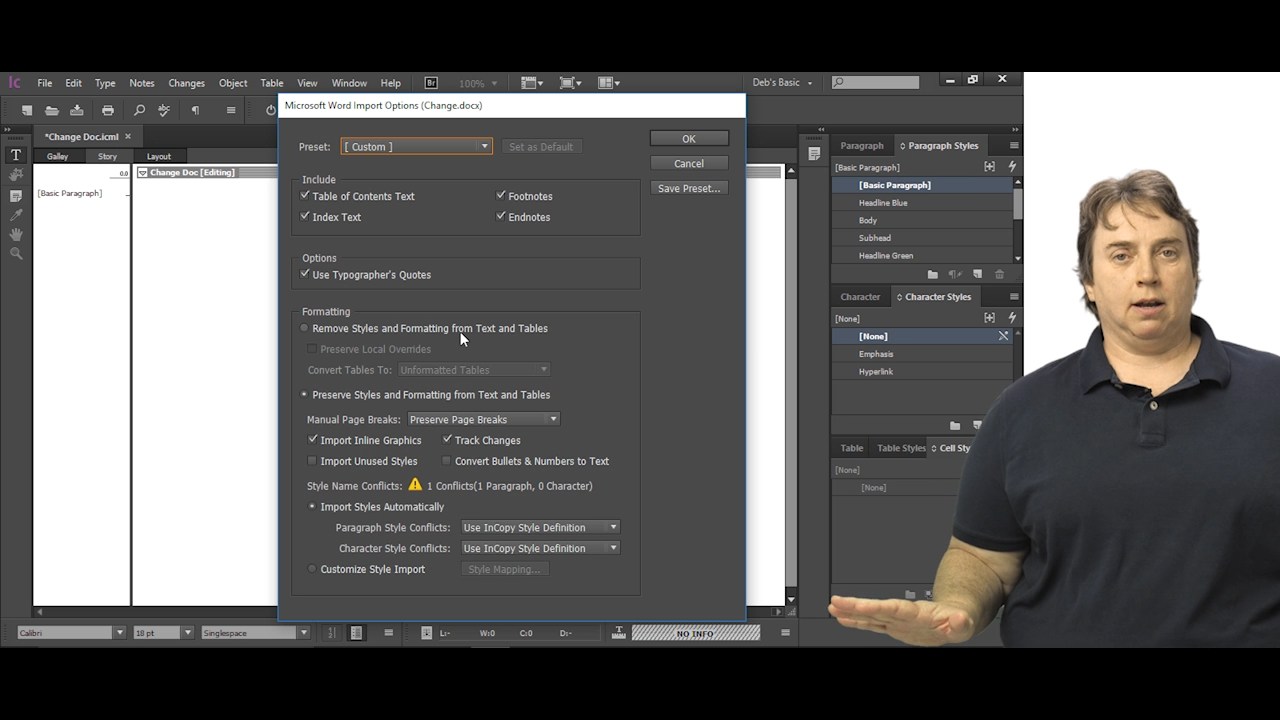Uncheck Footnotes checkbox
Viewport: 1280px width, 720px height.
(x=501, y=195)
